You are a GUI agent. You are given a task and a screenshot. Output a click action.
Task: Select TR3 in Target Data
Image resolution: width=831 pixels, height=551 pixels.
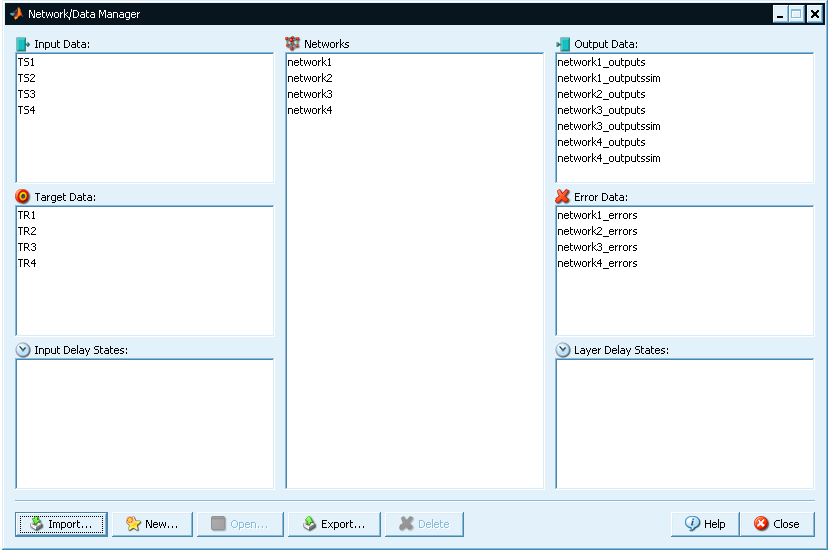(145, 247)
